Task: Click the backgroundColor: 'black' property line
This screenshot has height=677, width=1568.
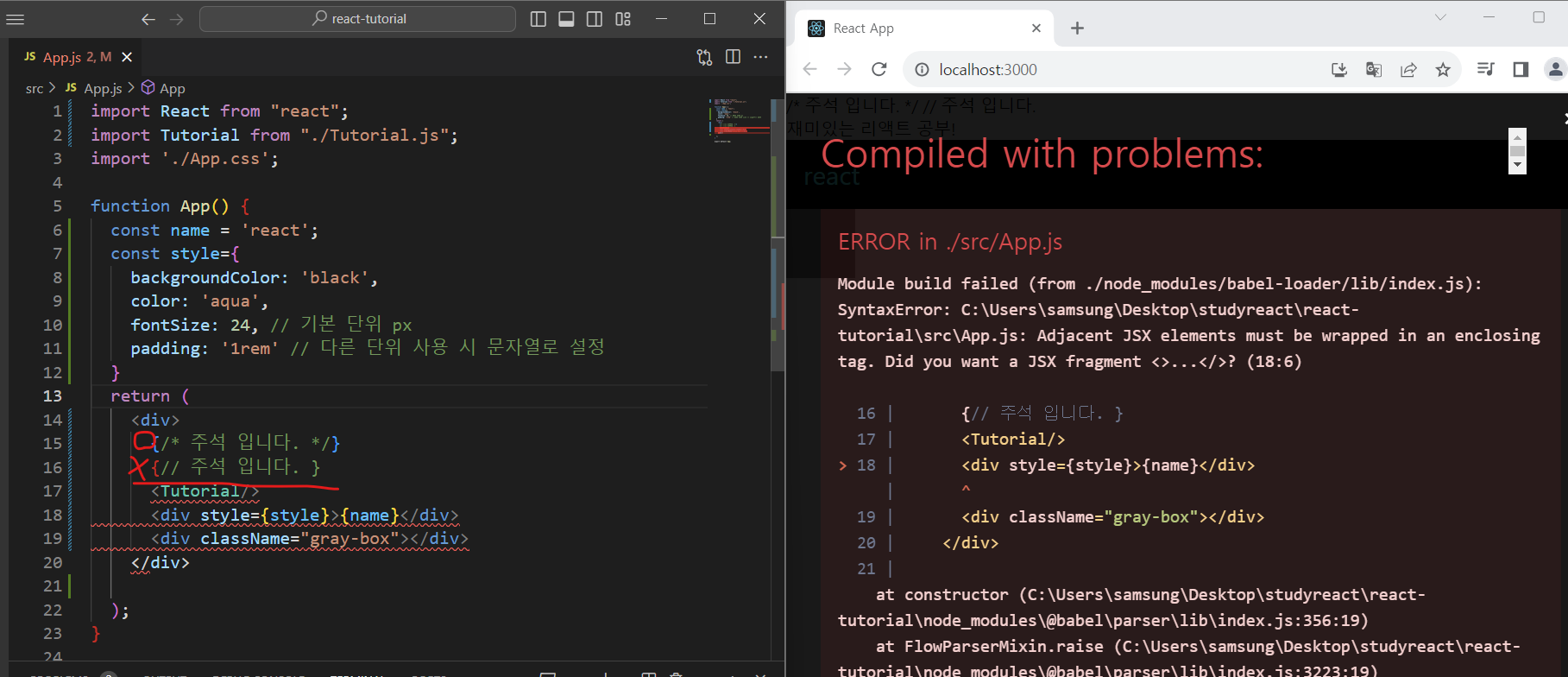Action: (254, 278)
